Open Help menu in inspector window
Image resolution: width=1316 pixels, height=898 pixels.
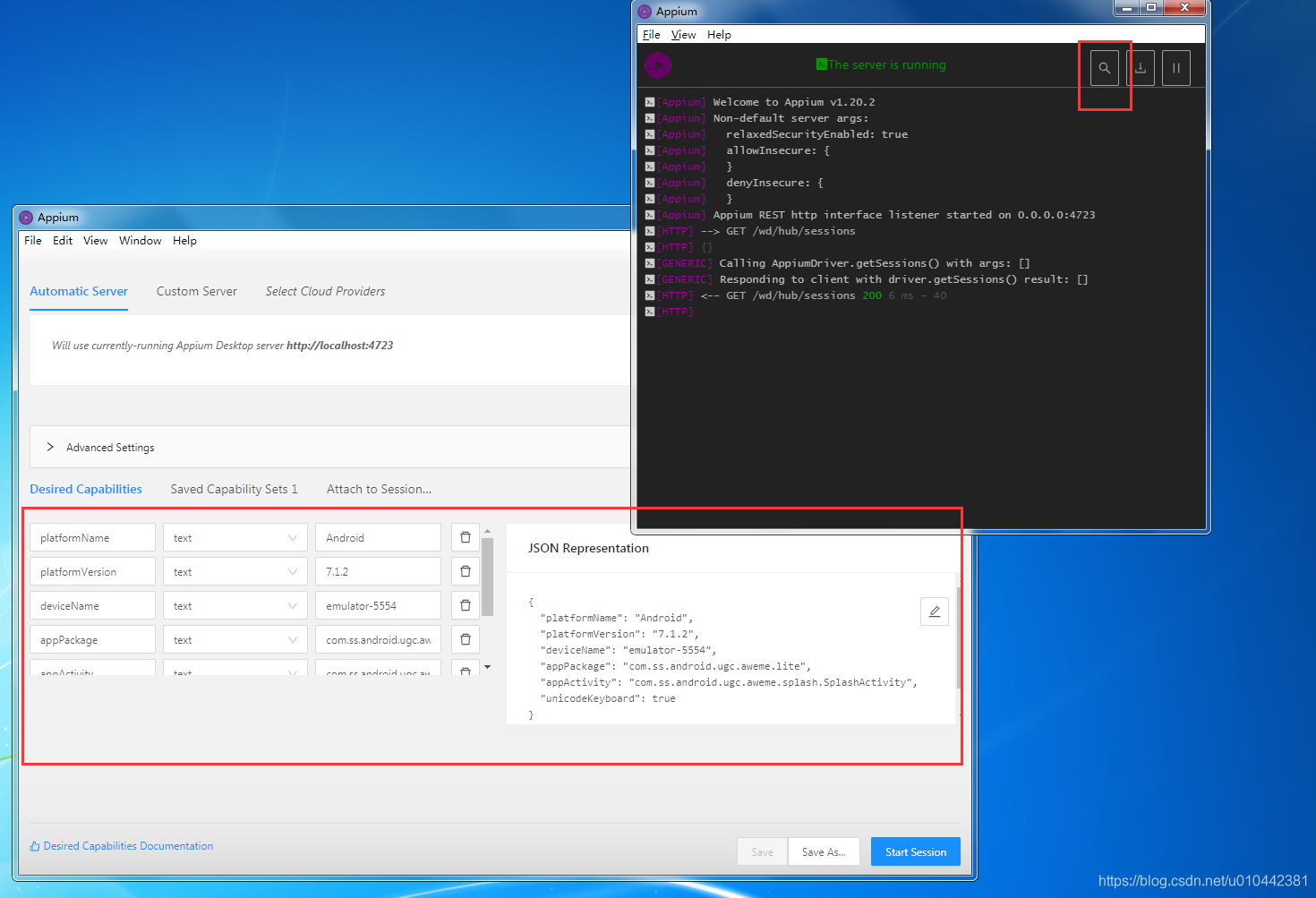point(184,241)
